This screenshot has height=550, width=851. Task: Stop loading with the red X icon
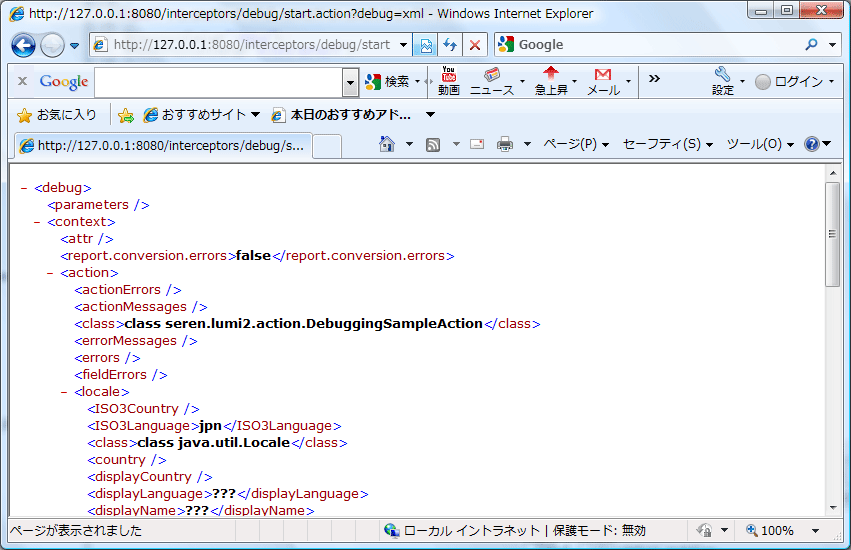click(475, 45)
